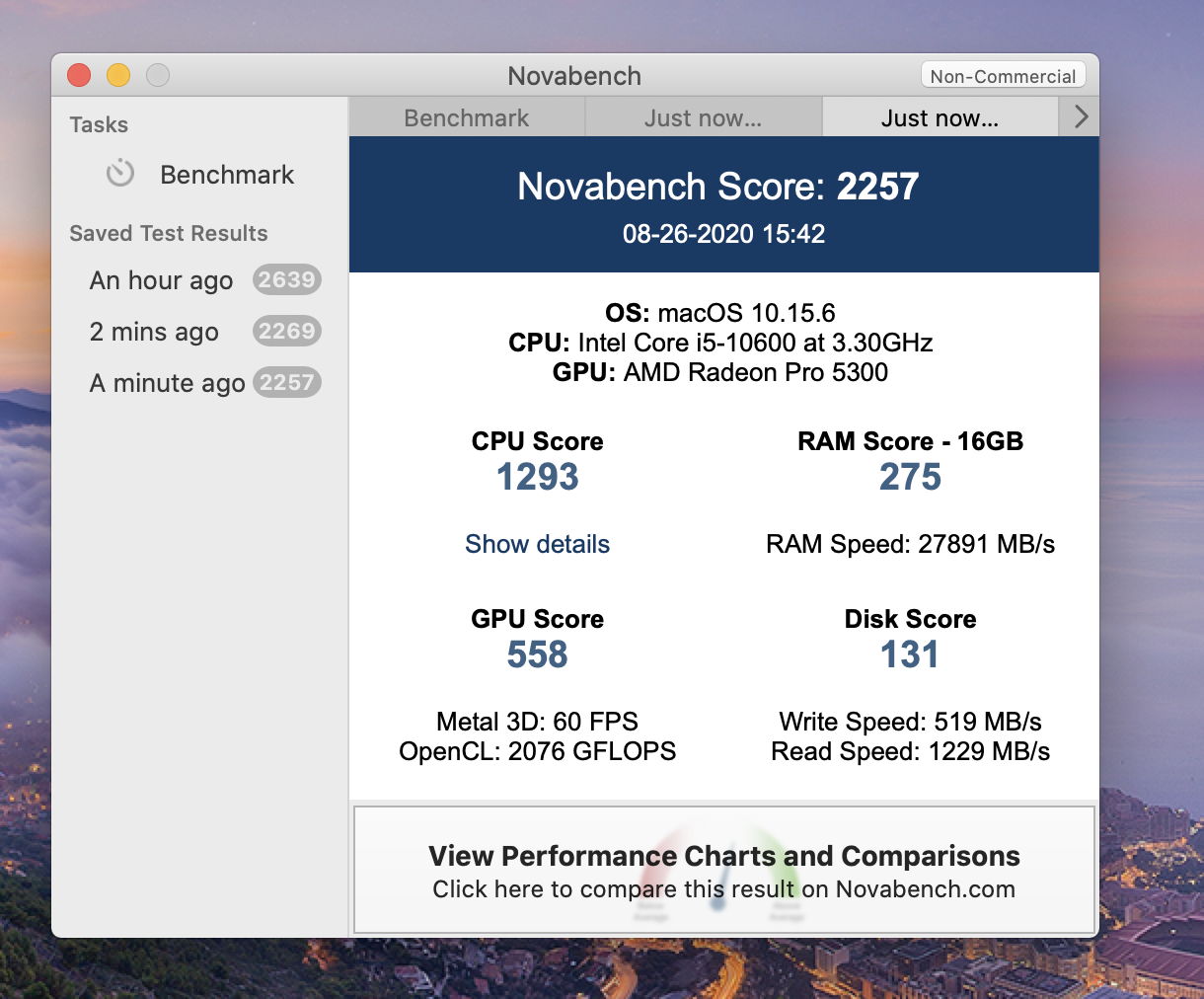This screenshot has height=999, width=1204.
Task: Click the Disk score value 131
Action: pos(910,654)
